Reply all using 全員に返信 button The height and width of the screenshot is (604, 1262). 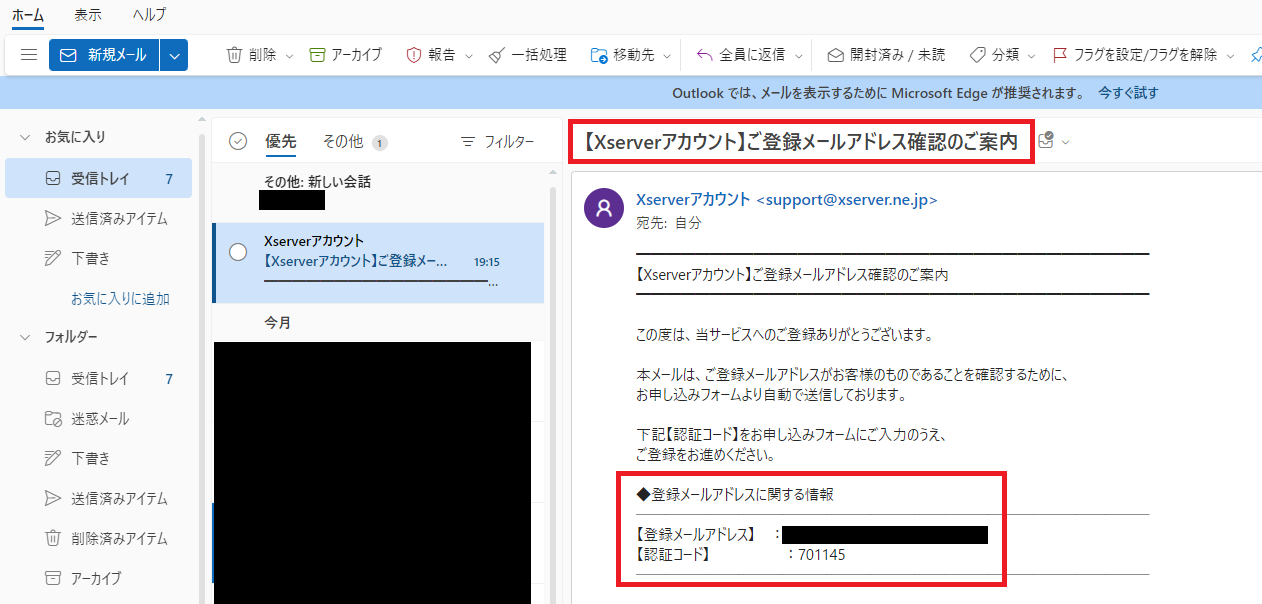pos(705,55)
